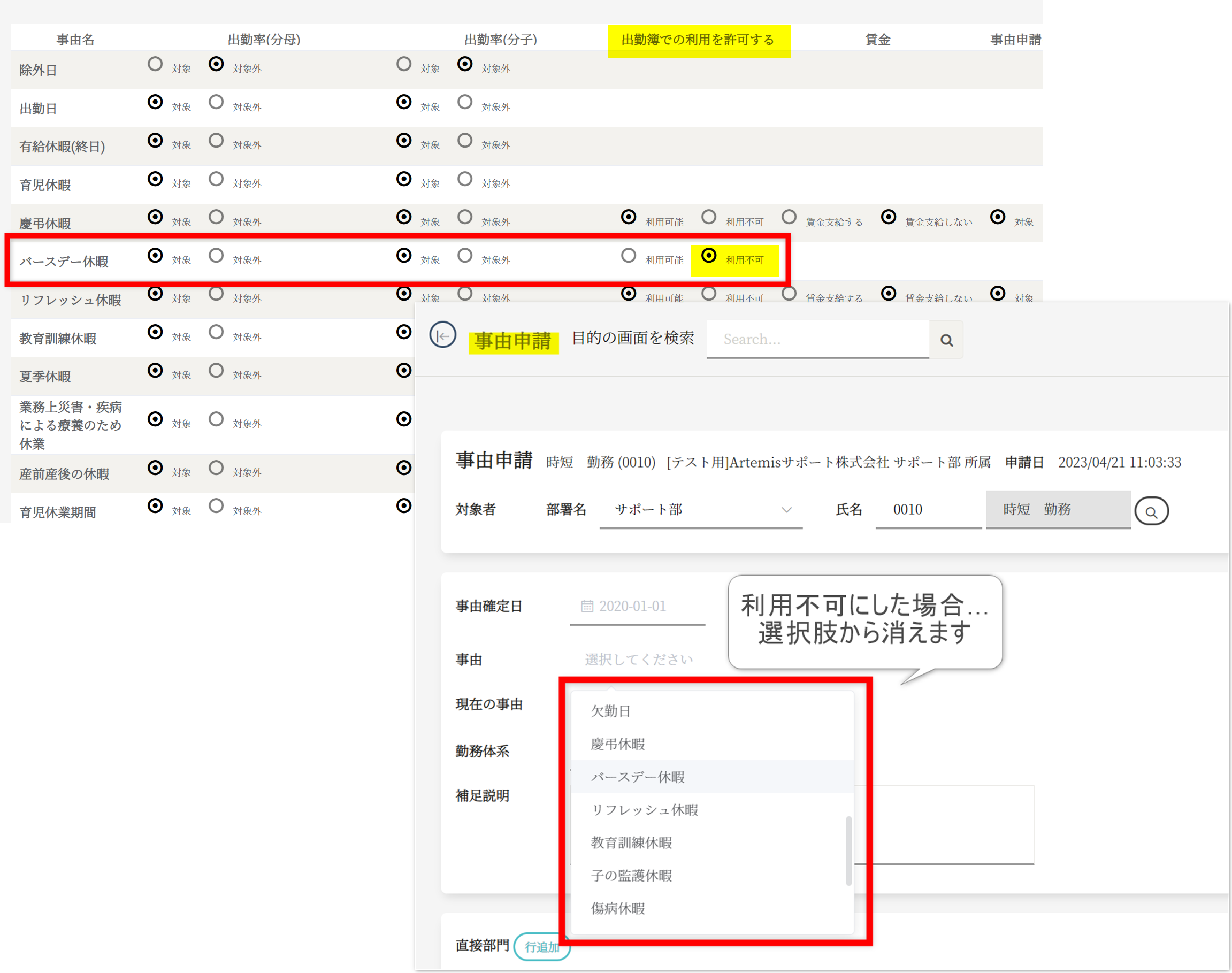Viewport: 1232px width, 973px height.
Task: Open the 事由 選択してください dropdown
Action: click(639, 659)
